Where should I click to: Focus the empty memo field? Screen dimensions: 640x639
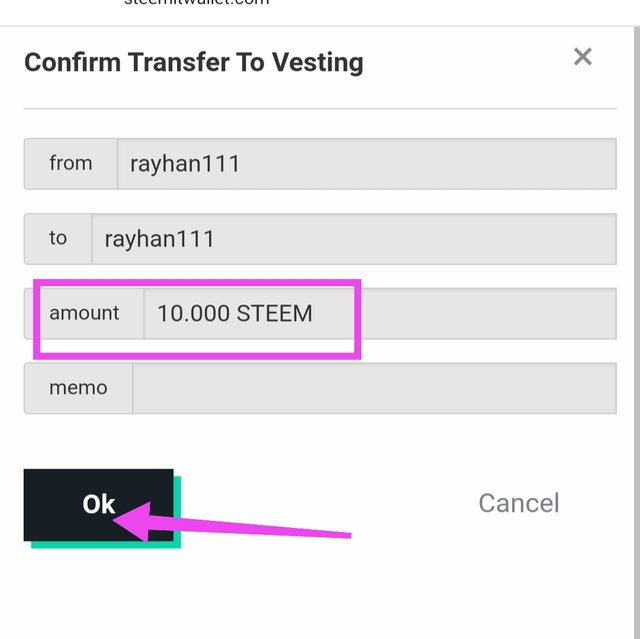[374, 388]
